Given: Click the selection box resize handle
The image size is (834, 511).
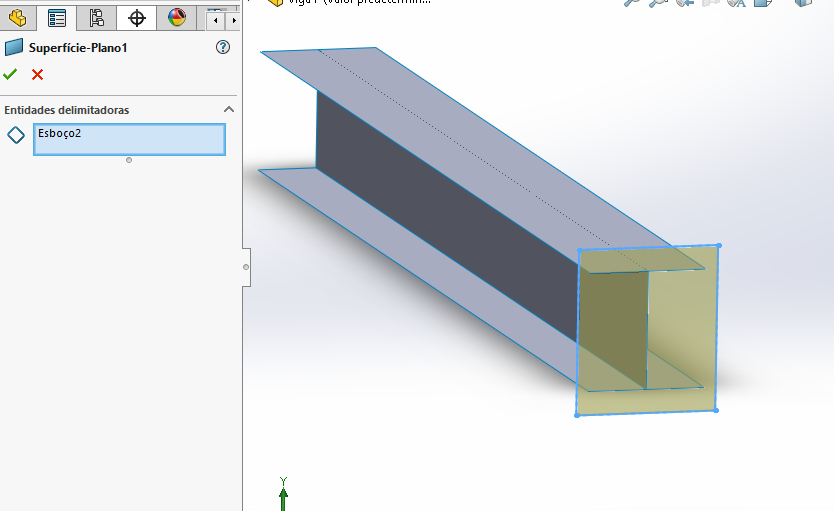Looking at the screenshot, I should 129,160.
